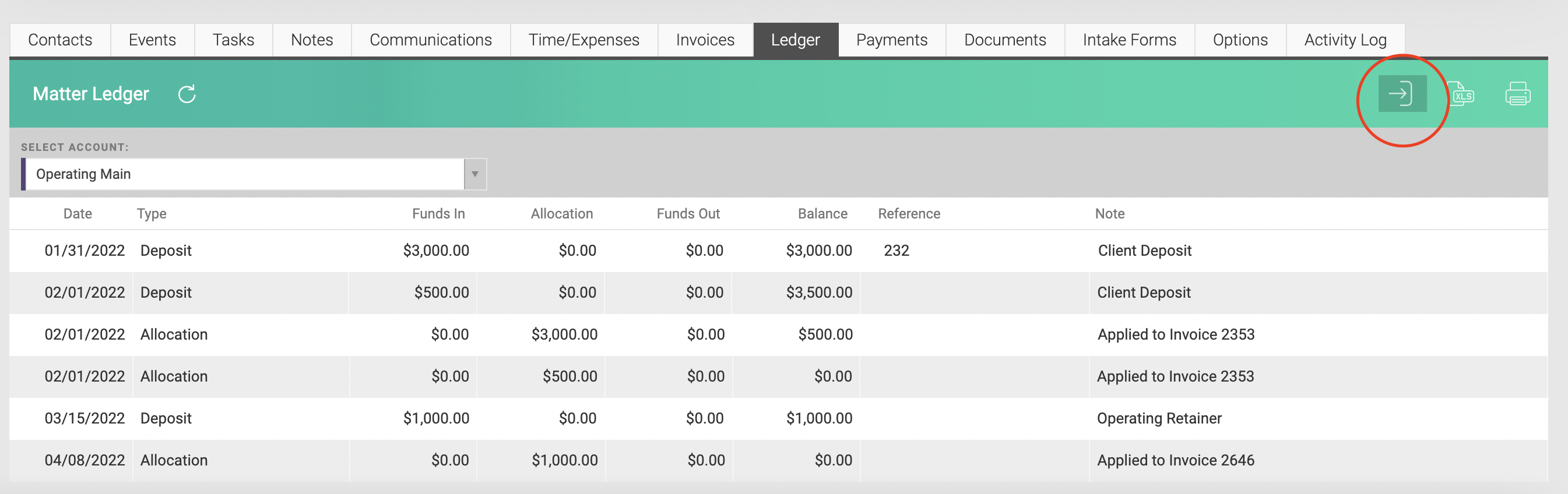Image resolution: width=1568 pixels, height=494 pixels.
Task: Click the $1,000.00 Funds In cell
Action: coord(436,419)
